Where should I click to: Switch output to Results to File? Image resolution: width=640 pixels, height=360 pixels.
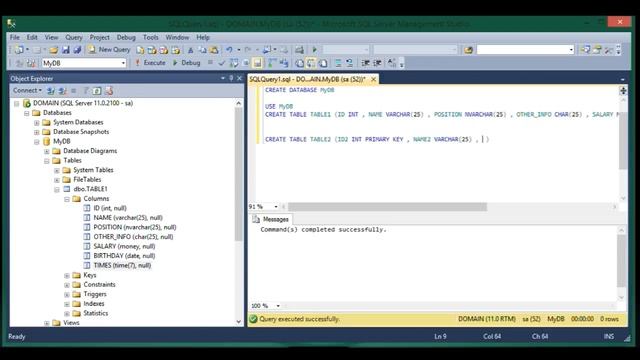(323, 63)
